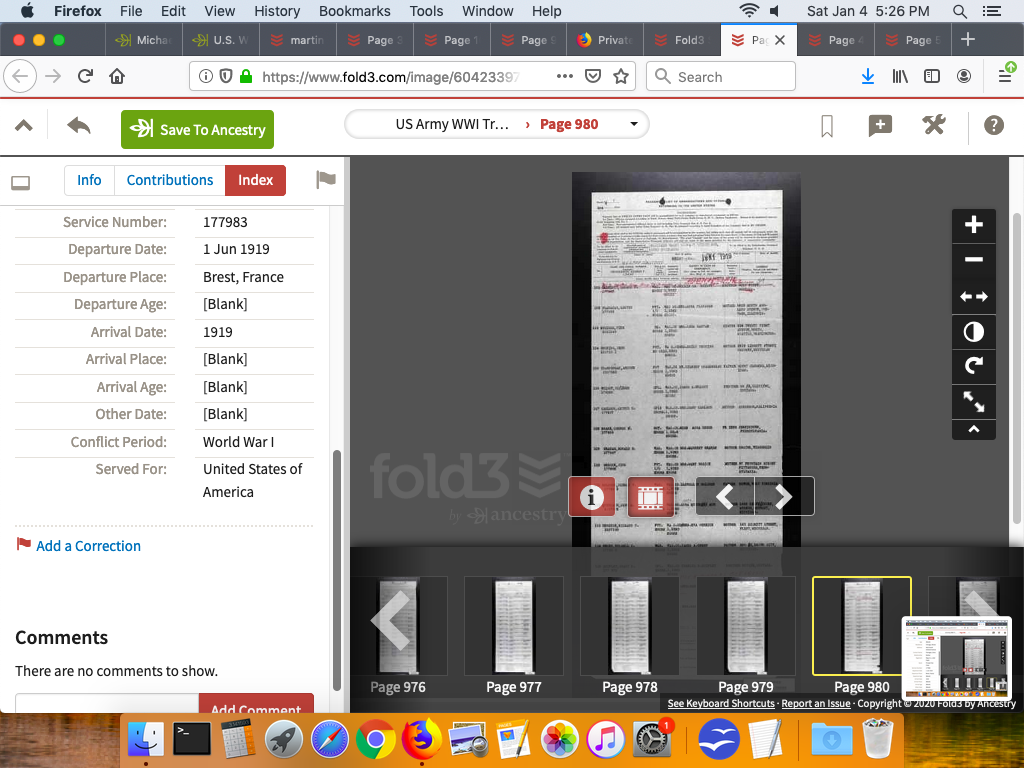Collapse the viewer tool panel
1024x768 pixels.
[x=973, y=429]
